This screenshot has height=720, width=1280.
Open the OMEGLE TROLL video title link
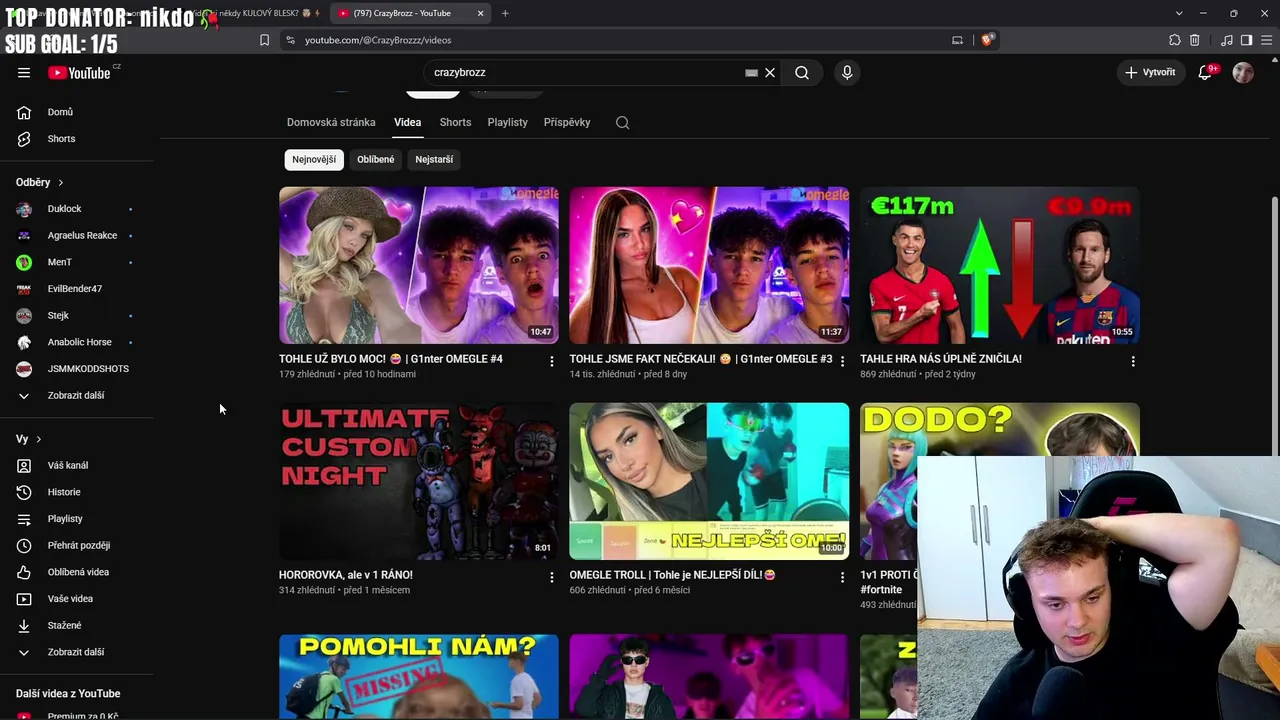tap(673, 575)
